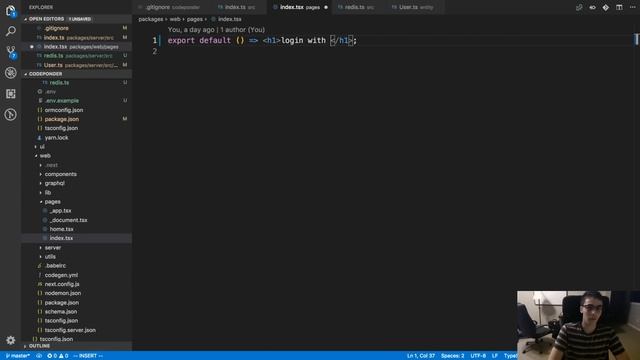Viewport: 640px width, 360px height.
Task: Switch to the User.ts tab
Action: 412,7
